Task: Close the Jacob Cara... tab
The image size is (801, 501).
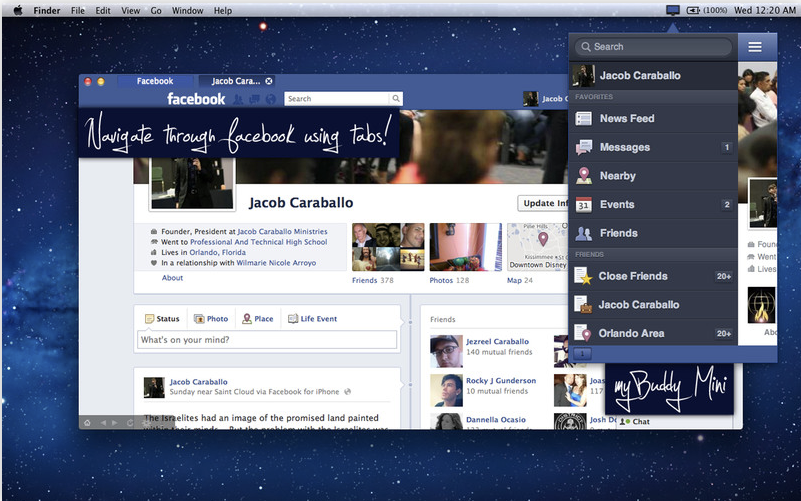Action: [269, 81]
